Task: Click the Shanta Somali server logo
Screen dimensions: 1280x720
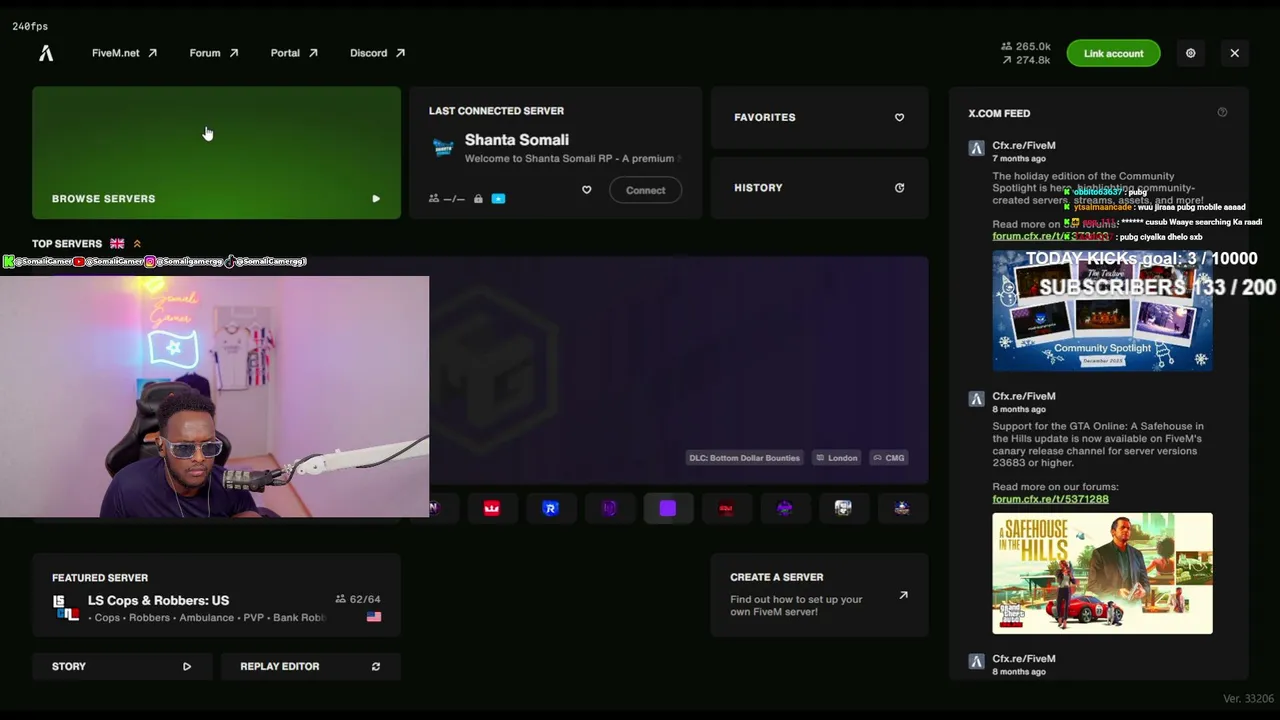Action: [x=442, y=148]
